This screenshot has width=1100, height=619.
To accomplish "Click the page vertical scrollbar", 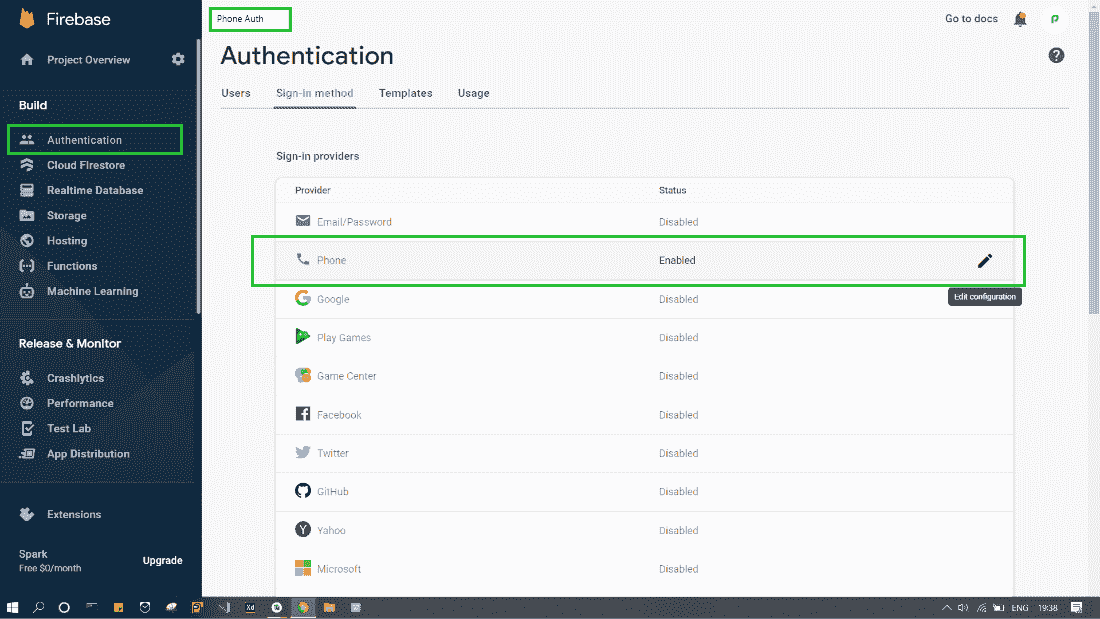I will click(1092, 200).
